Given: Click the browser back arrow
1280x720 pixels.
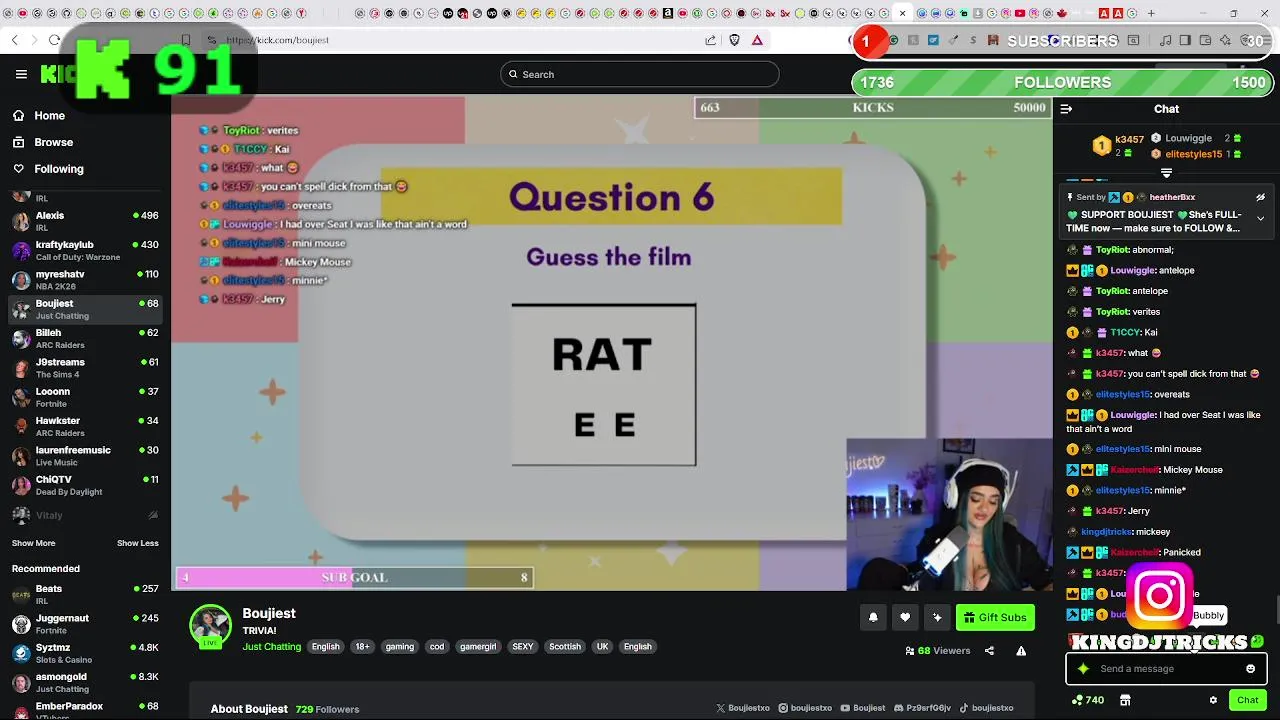Looking at the screenshot, I should pyautogui.click(x=14, y=40).
